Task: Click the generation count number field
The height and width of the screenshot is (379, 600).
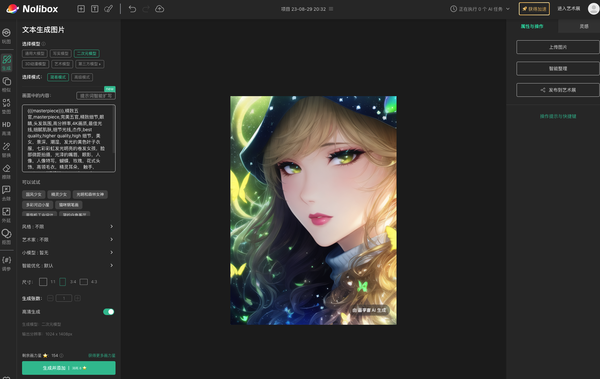Action: coord(64,298)
